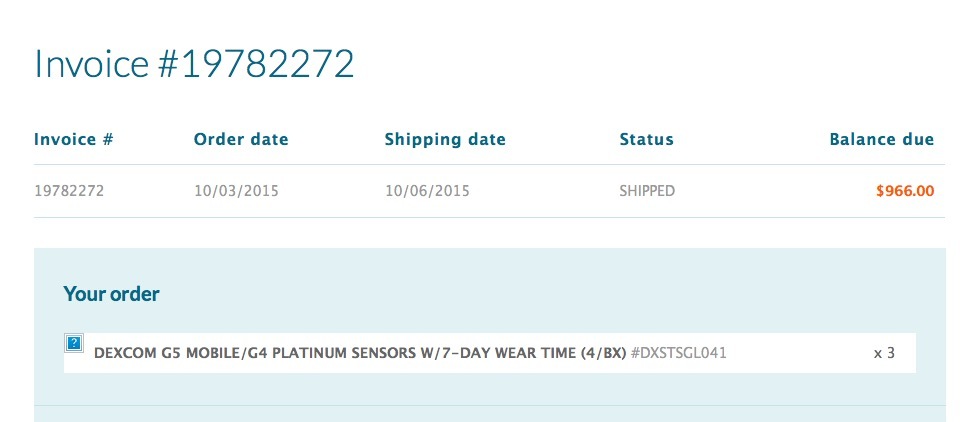The image size is (970, 422).
Task: Click the blue strip below the order panel divider
Action: tap(490, 414)
